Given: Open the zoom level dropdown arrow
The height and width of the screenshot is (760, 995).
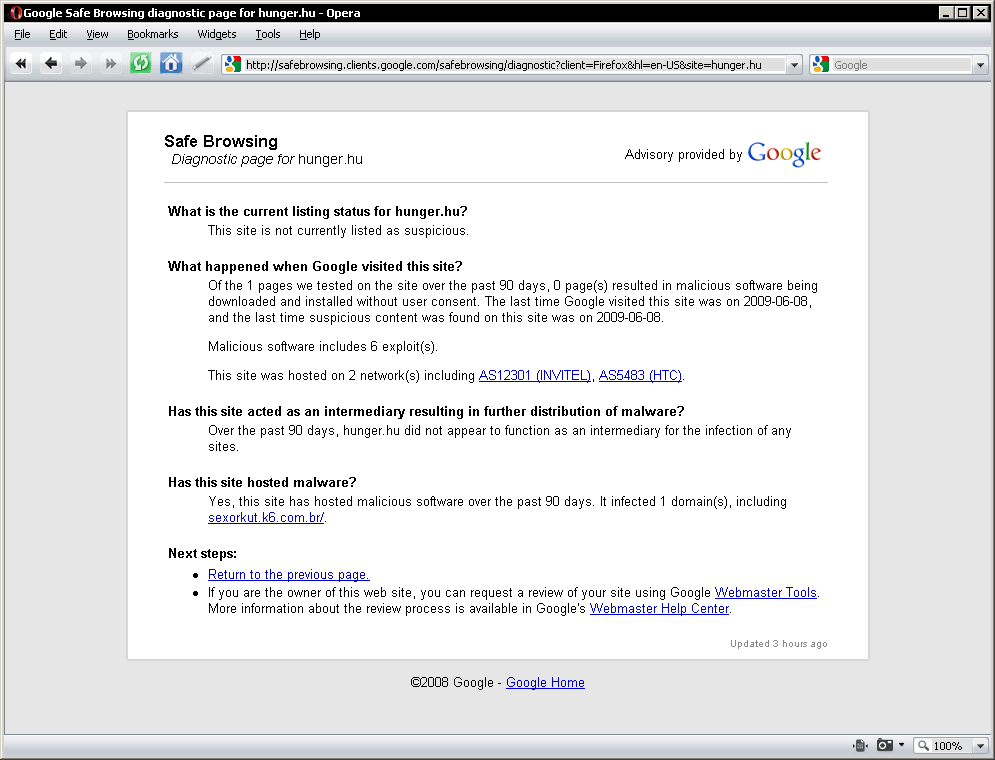Looking at the screenshot, I should [x=980, y=745].
